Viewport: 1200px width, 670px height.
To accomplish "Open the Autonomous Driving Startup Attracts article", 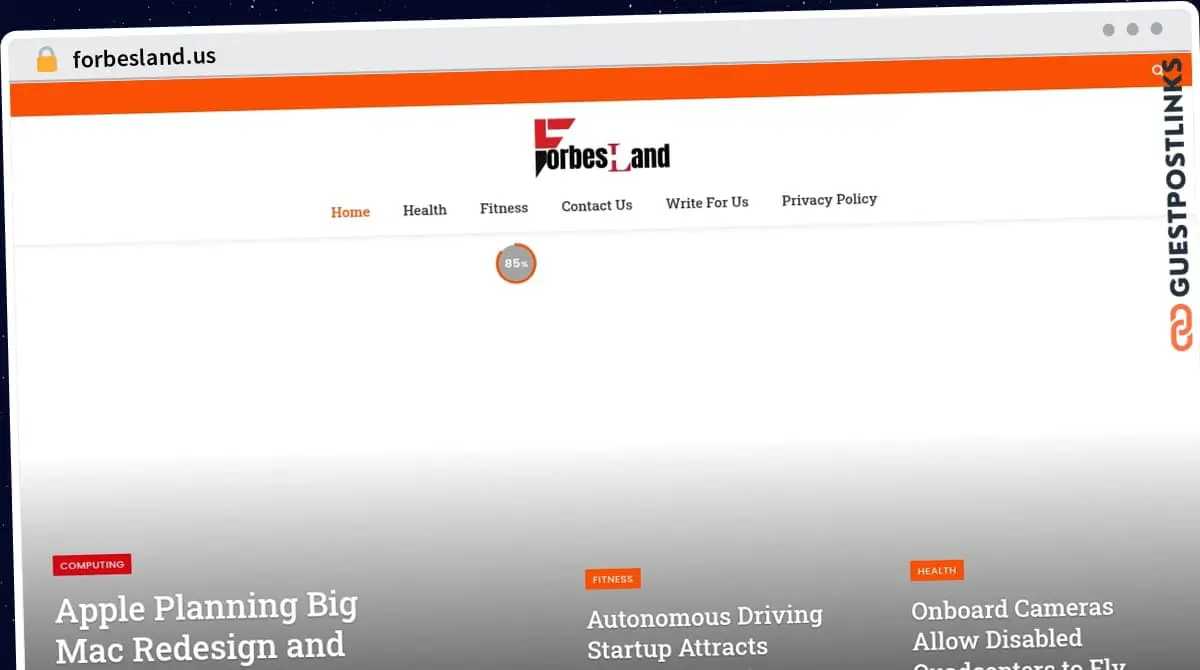I will coord(705,632).
